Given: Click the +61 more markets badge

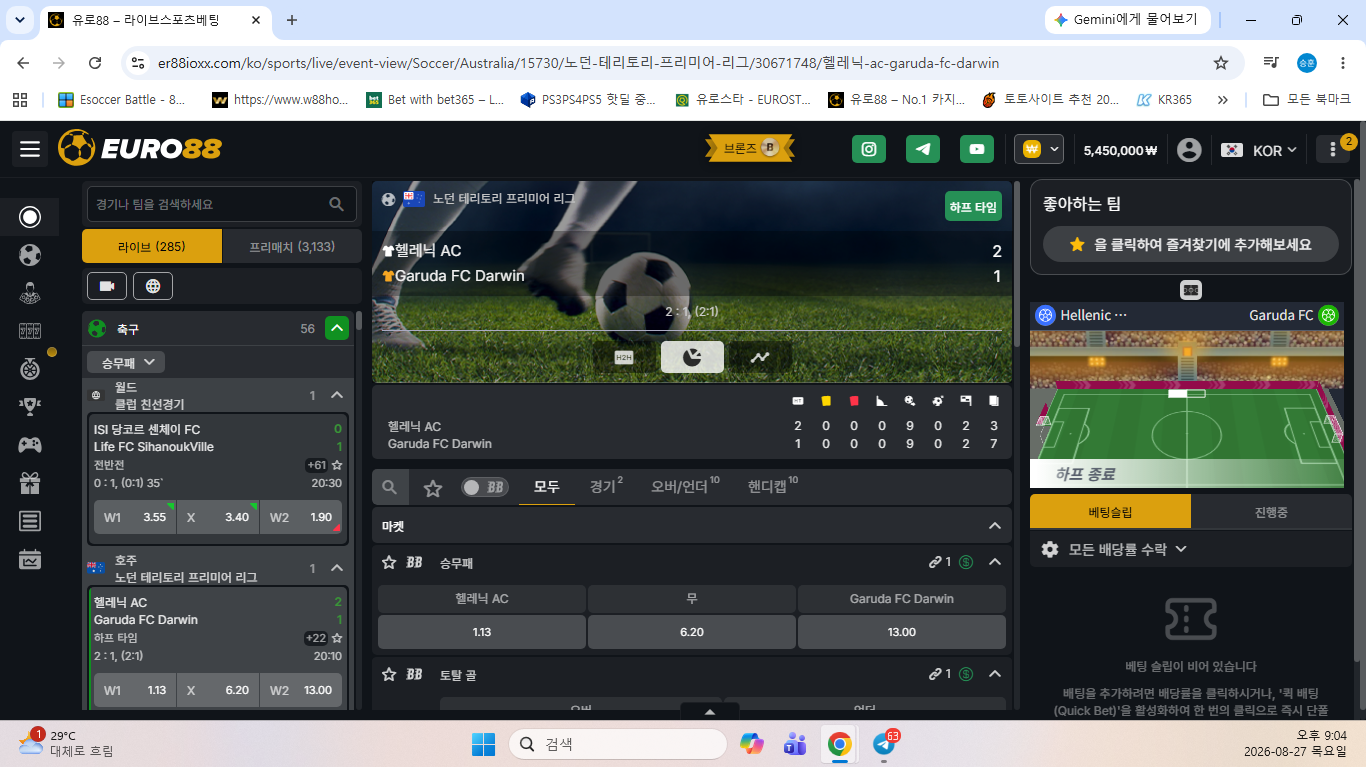Looking at the screenshot, I should point(317,465).
